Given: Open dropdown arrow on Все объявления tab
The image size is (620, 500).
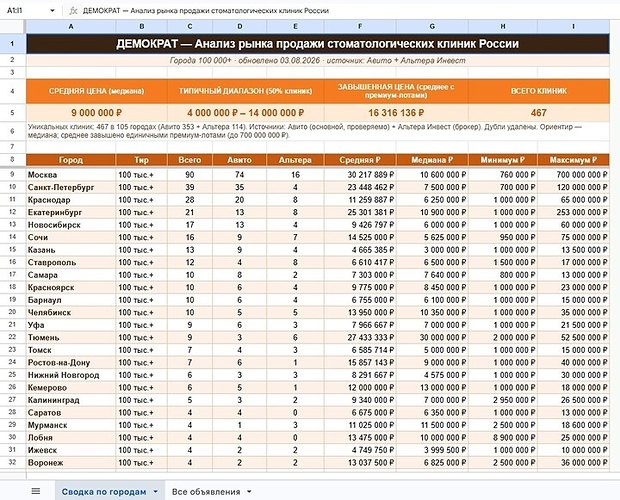Looking at the screenshot, I should (x=249, y=492).
